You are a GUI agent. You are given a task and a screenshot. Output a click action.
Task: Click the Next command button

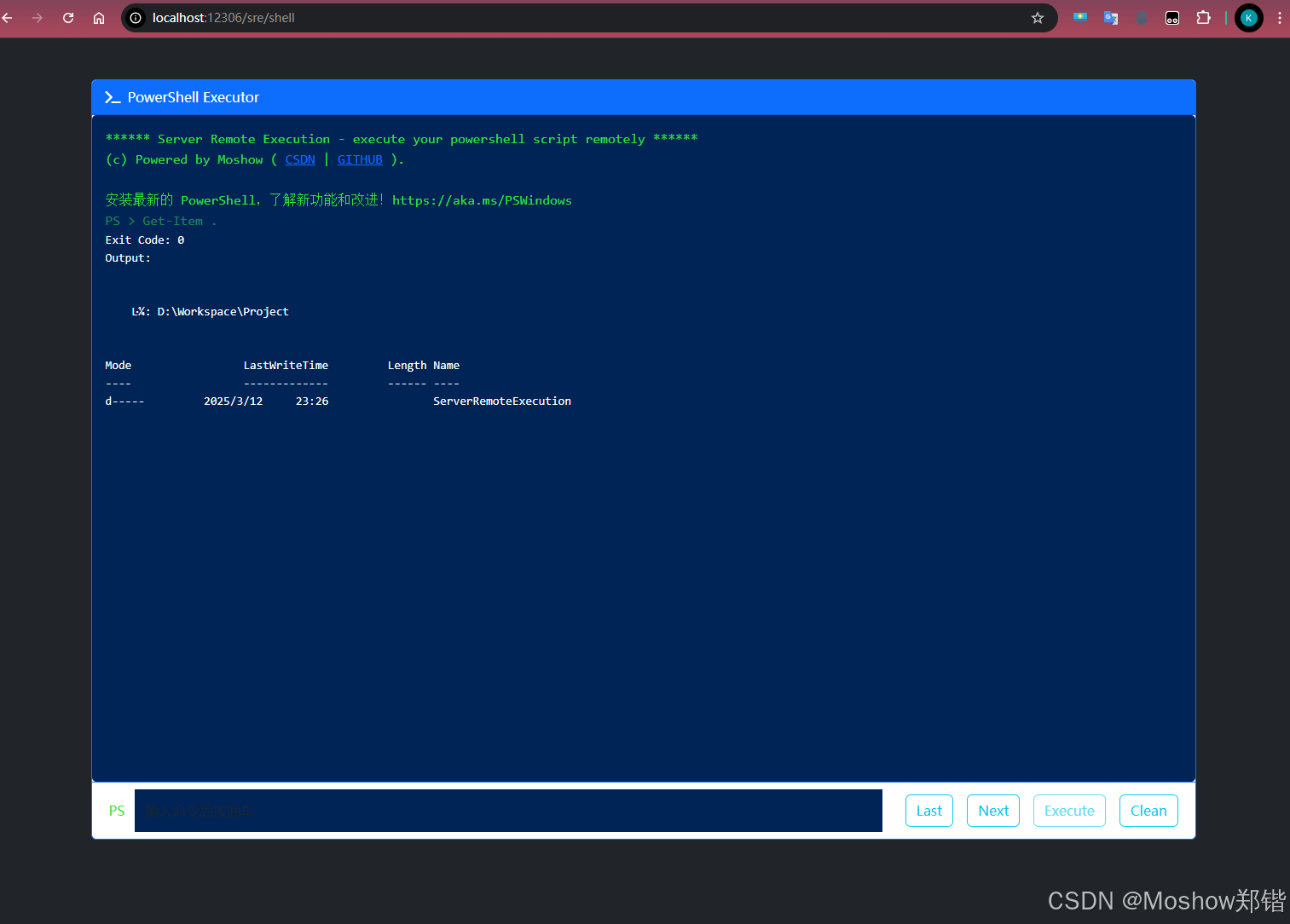click(993, 811)
